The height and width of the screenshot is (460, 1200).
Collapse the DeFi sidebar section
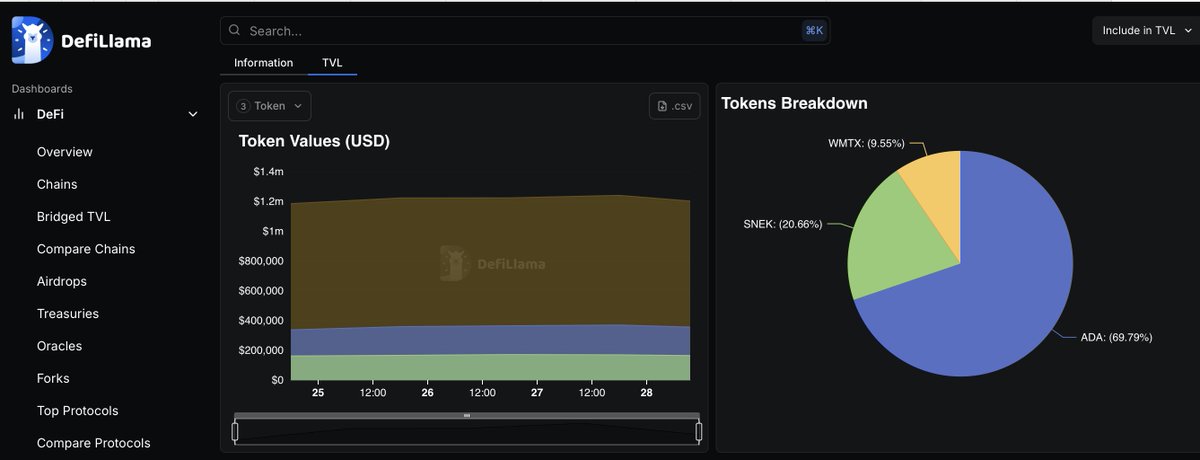point(193,115)
